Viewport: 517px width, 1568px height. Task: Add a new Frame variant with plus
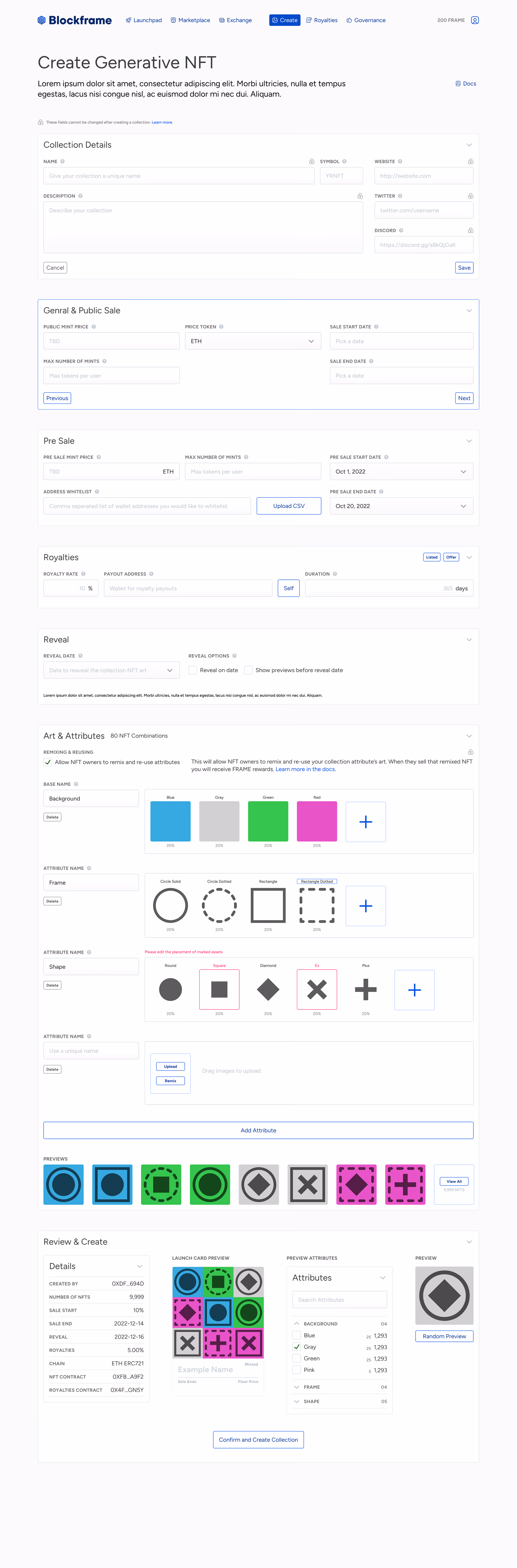(366, 906)
